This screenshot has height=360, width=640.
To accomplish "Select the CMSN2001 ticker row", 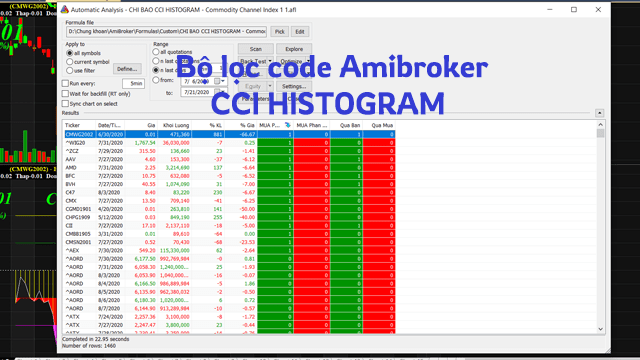I will 229,242.
